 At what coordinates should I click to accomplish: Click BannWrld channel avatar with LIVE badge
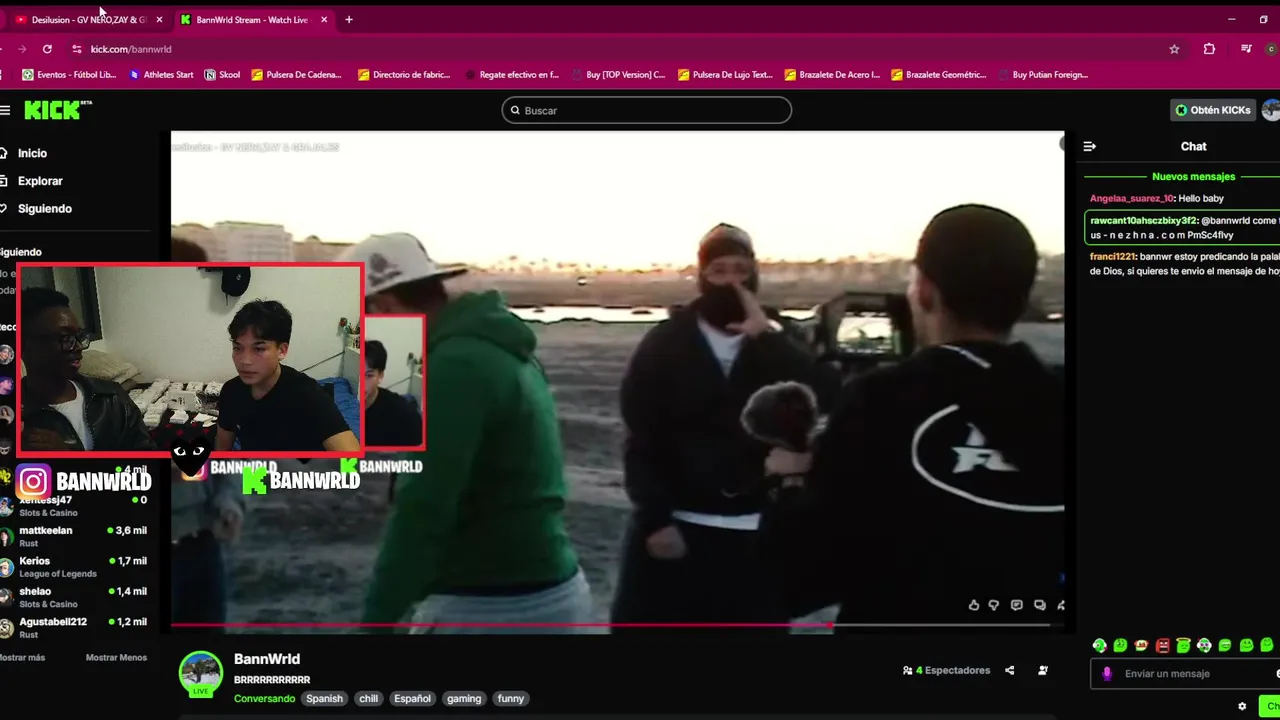(201, 674)
